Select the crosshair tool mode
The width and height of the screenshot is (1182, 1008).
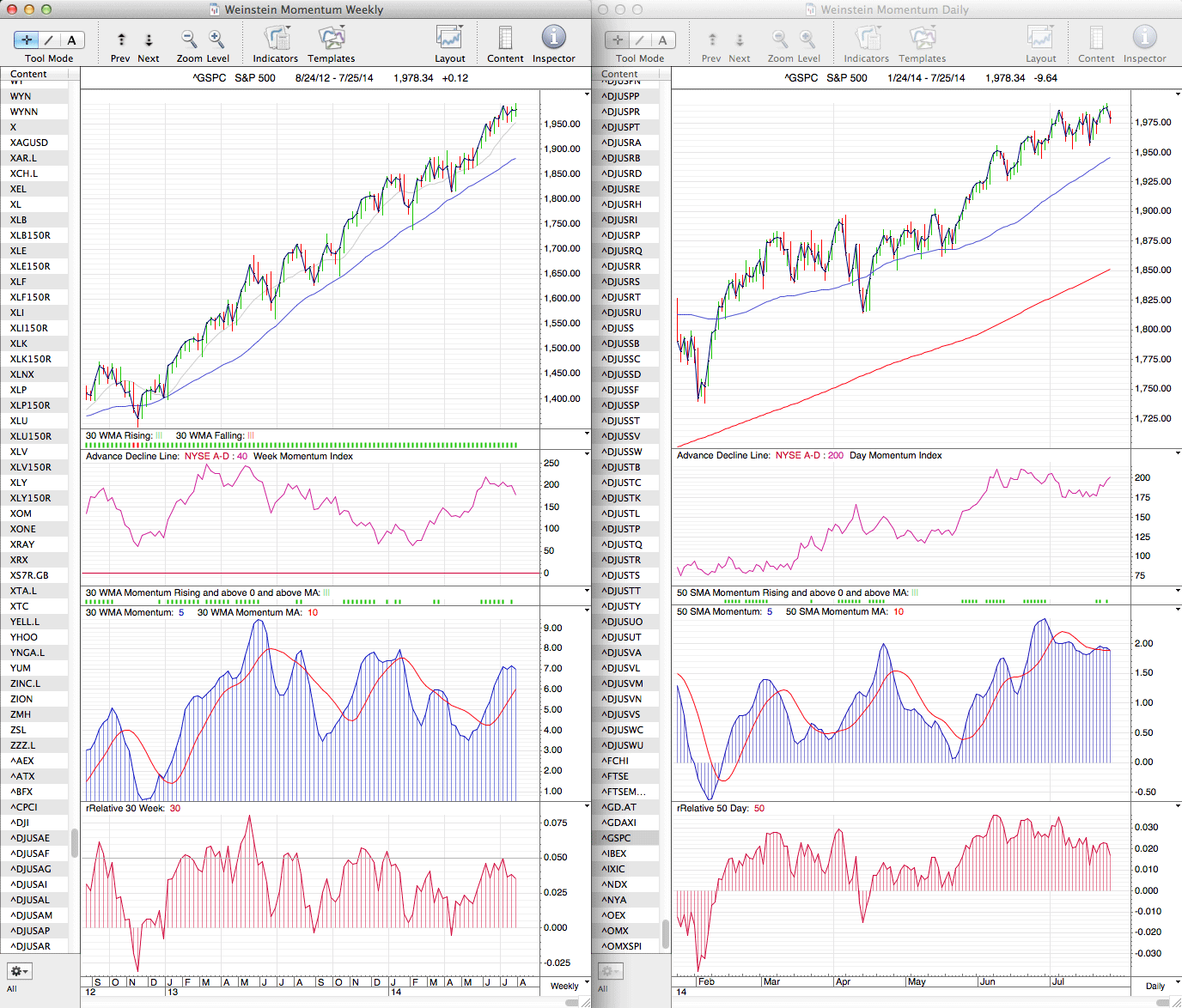(x=27, y=40)
